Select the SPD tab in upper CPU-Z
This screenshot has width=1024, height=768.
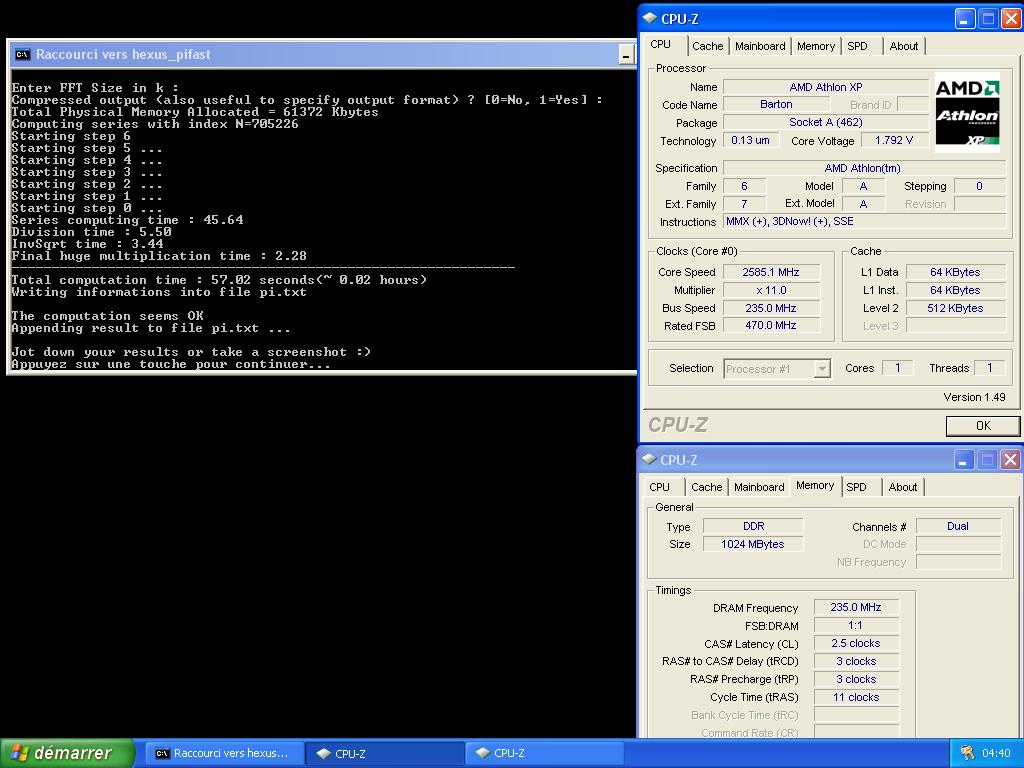pos(857,46)
